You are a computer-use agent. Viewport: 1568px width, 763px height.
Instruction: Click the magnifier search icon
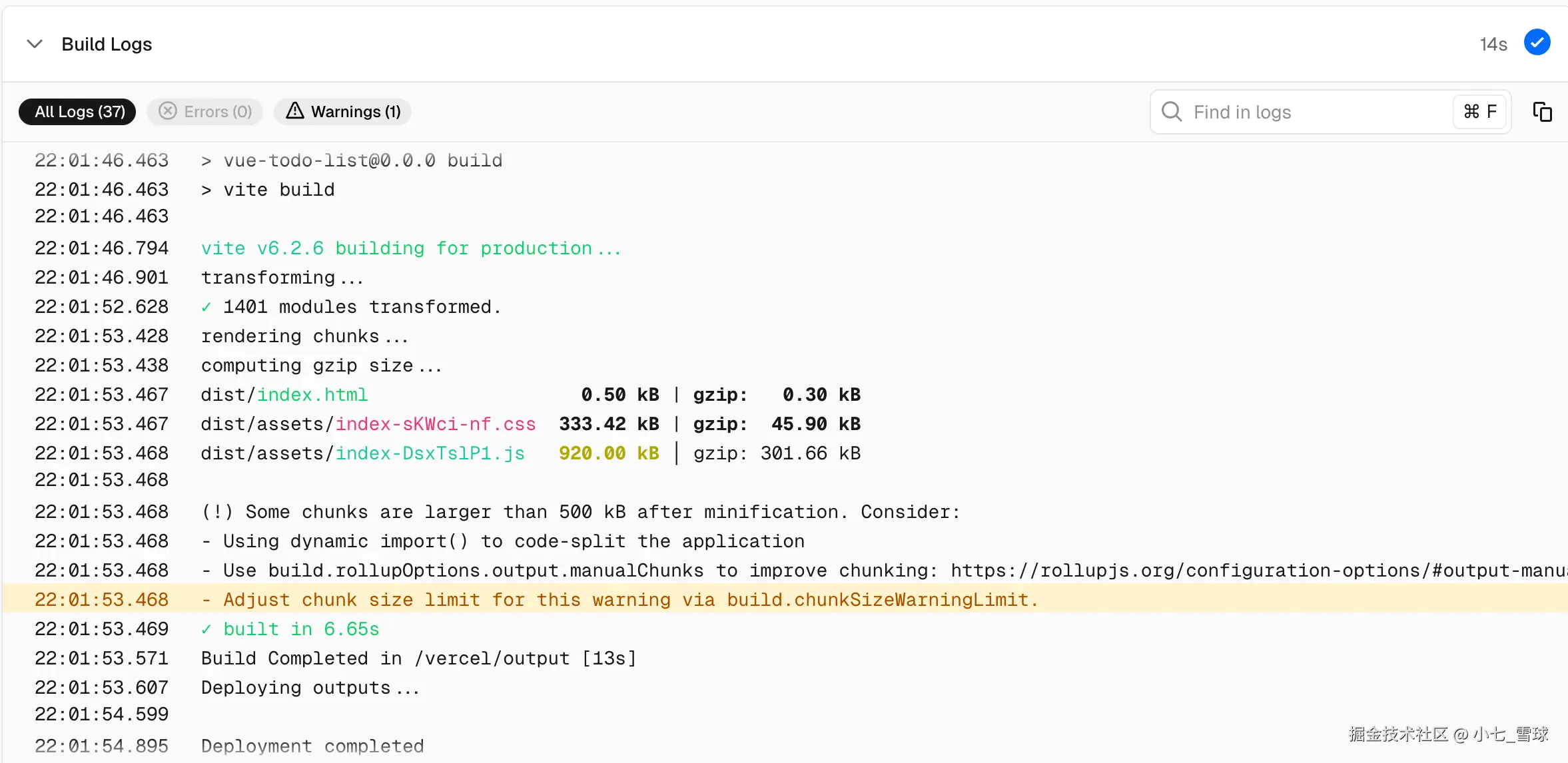tap(1172, 112)
